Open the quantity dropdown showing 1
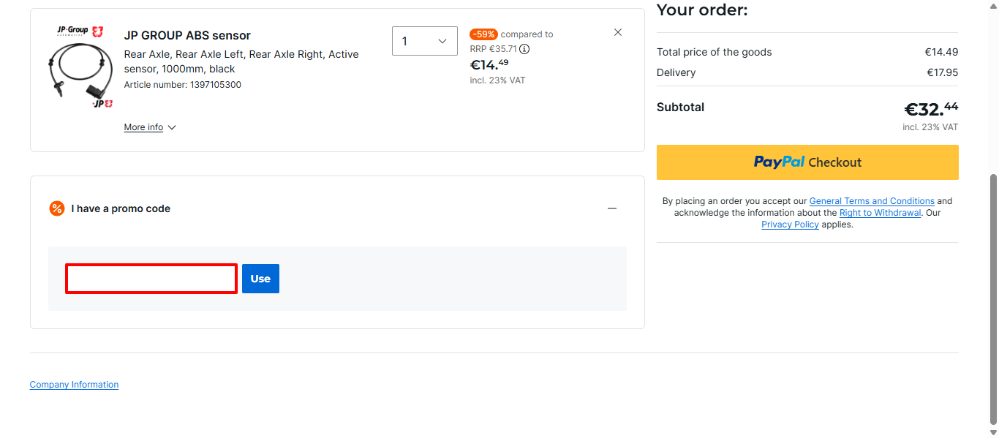 [x=425, y=41]
